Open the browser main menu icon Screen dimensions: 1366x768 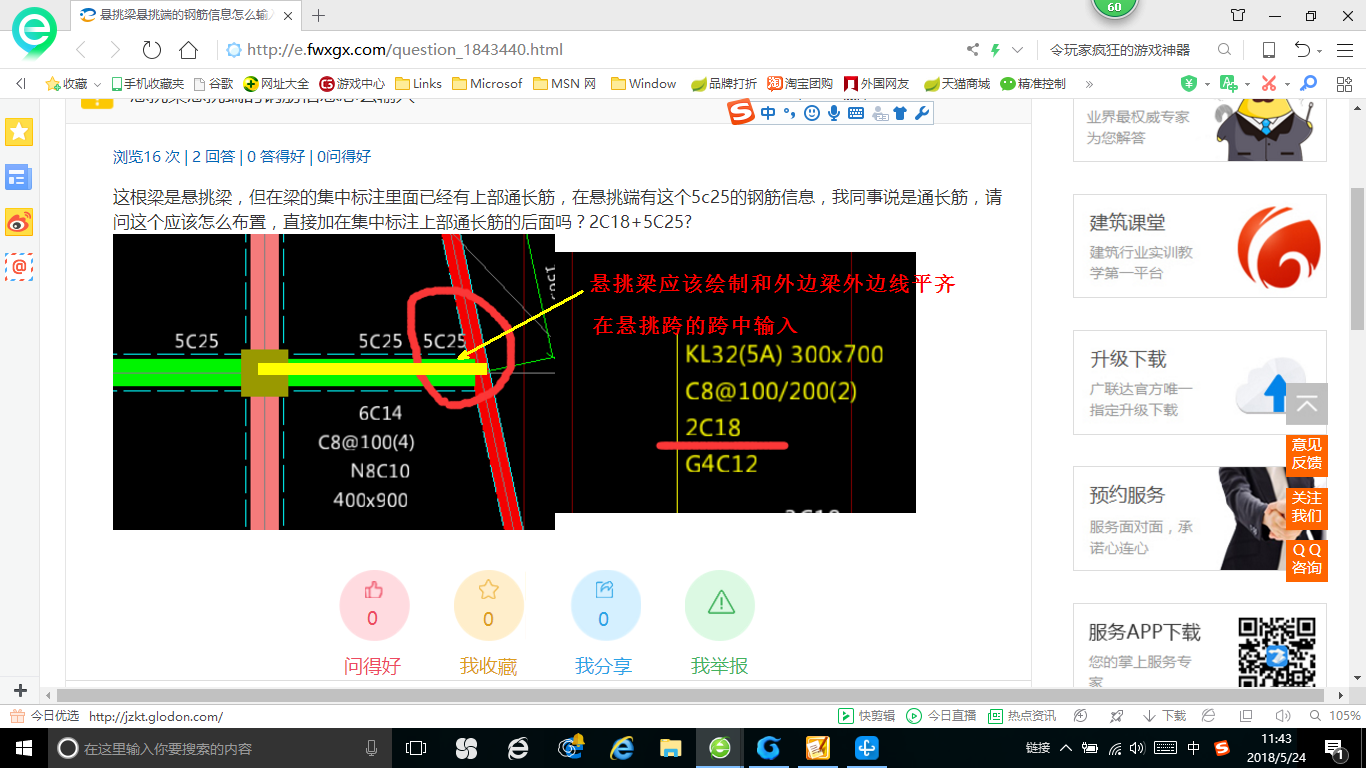tap(1343, 50)
